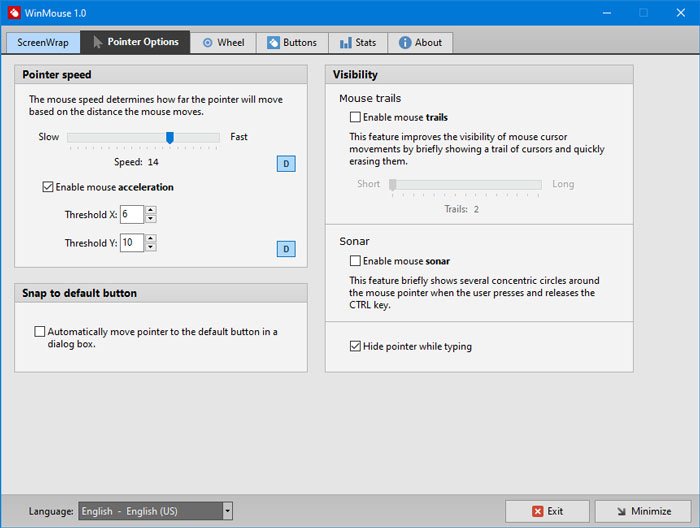The height and width of the screenshot is (528, 700).
Task: Enable mouse trails checkbox
Action: pyautogui.click(x=355, y=117)
